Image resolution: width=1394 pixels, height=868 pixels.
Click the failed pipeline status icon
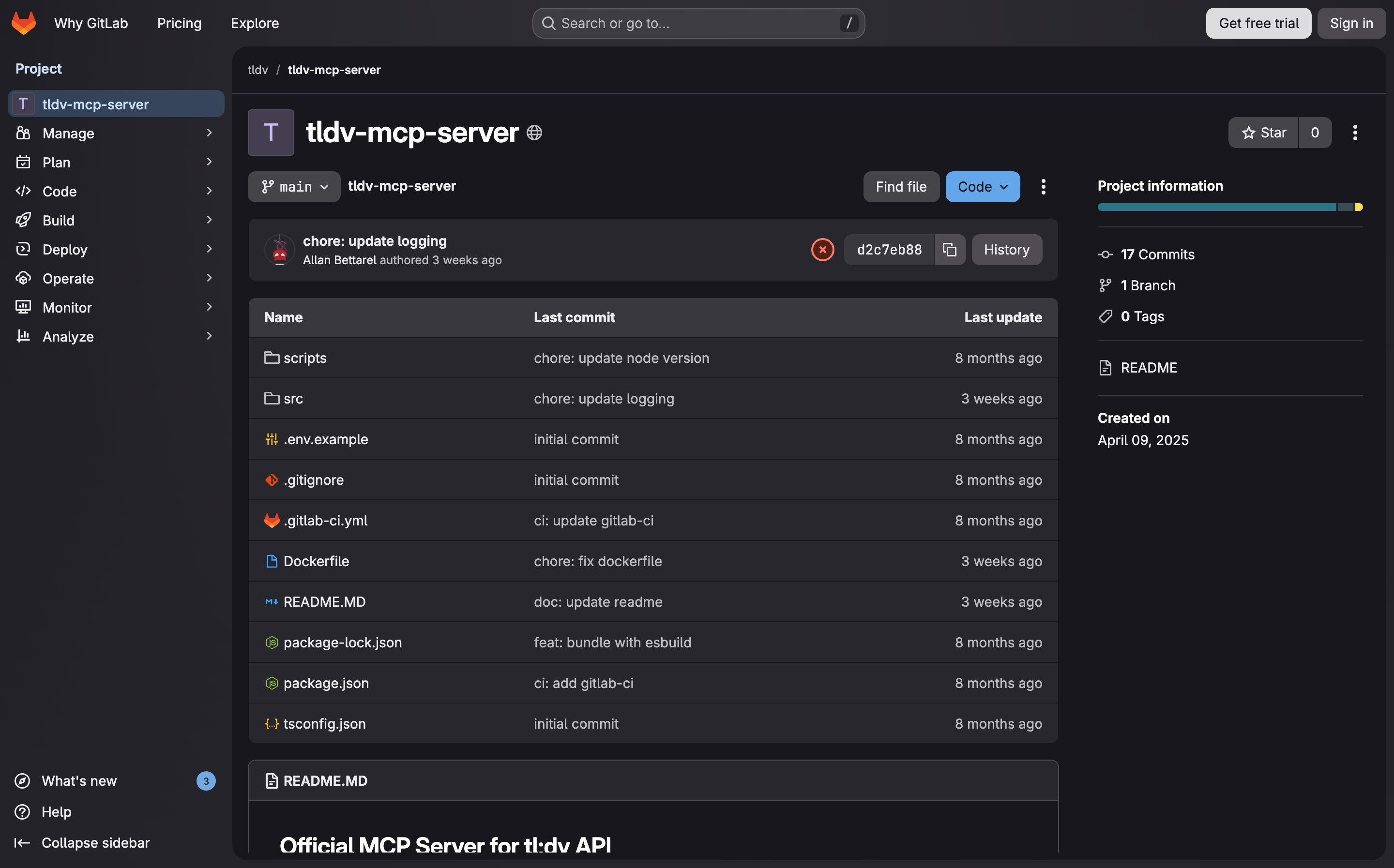click(822, 250)
